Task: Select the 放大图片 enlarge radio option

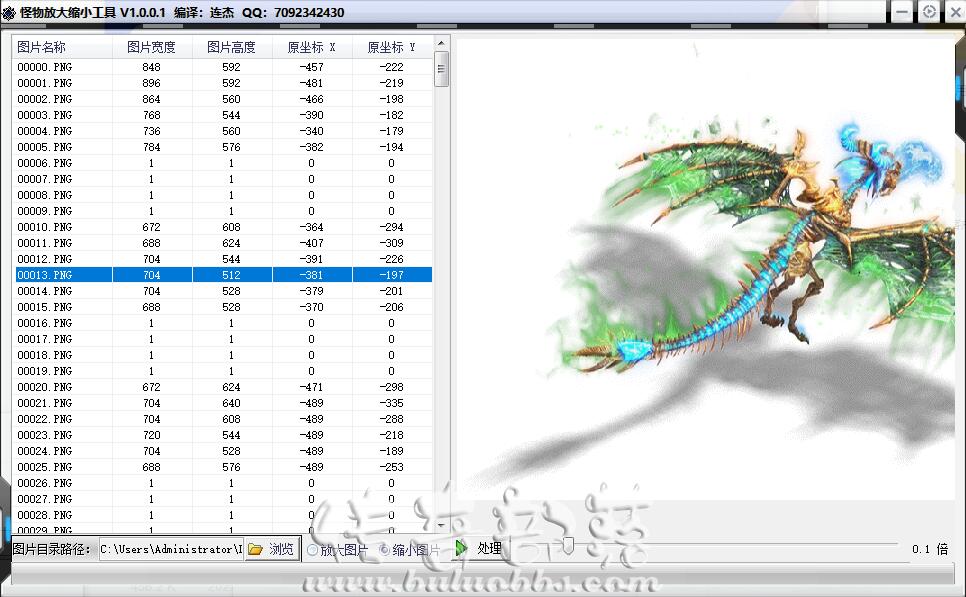Action: (x=338, y=550)
